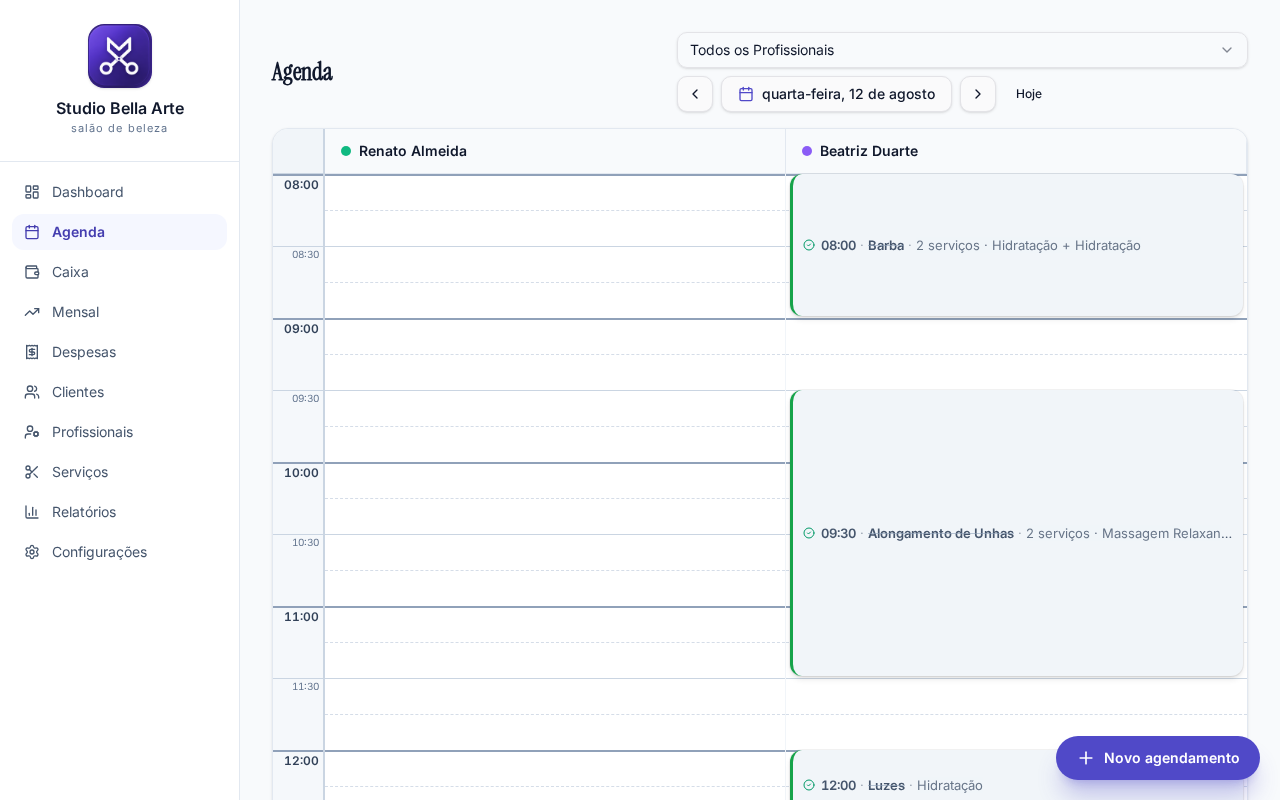Click the 12:00 time label in time column
The image size is (1280, 800).
point(301,761)
